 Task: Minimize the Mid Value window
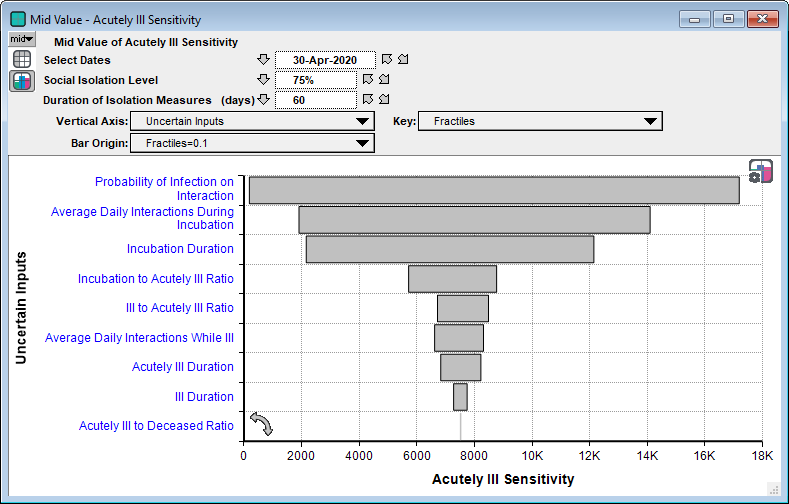tap(695, 19)
